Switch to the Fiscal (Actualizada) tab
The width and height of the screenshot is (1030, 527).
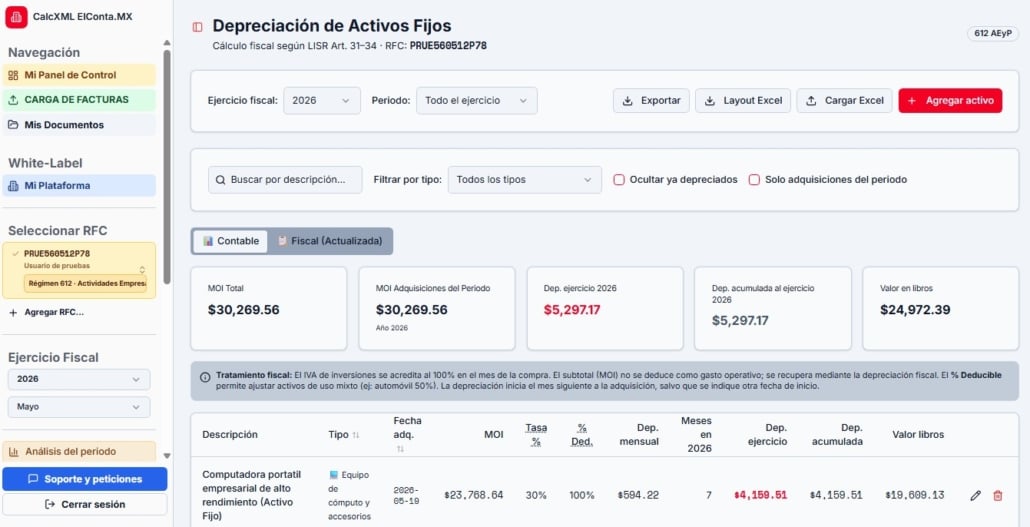click(330, 241)
